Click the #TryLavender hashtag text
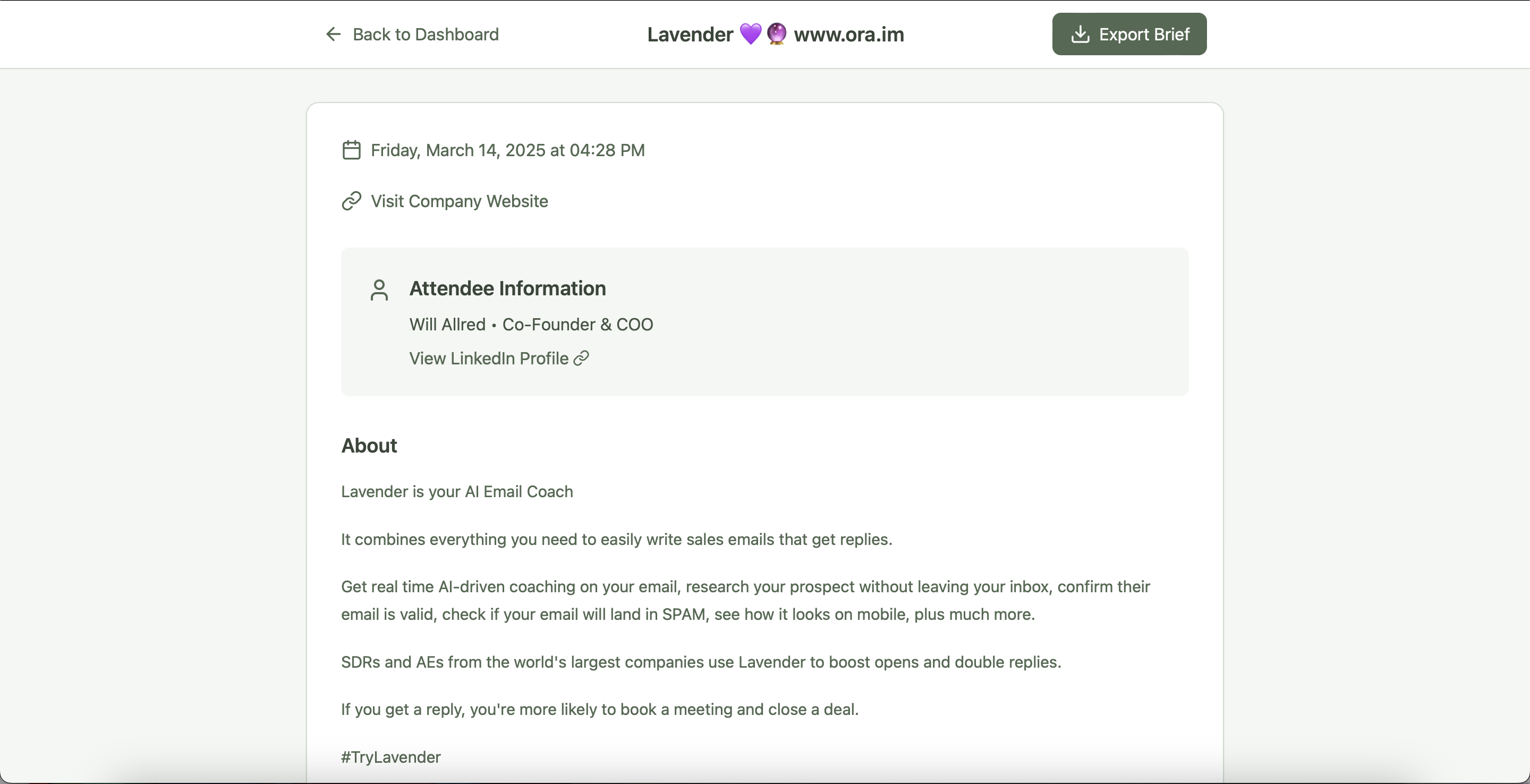 point(391,757)
